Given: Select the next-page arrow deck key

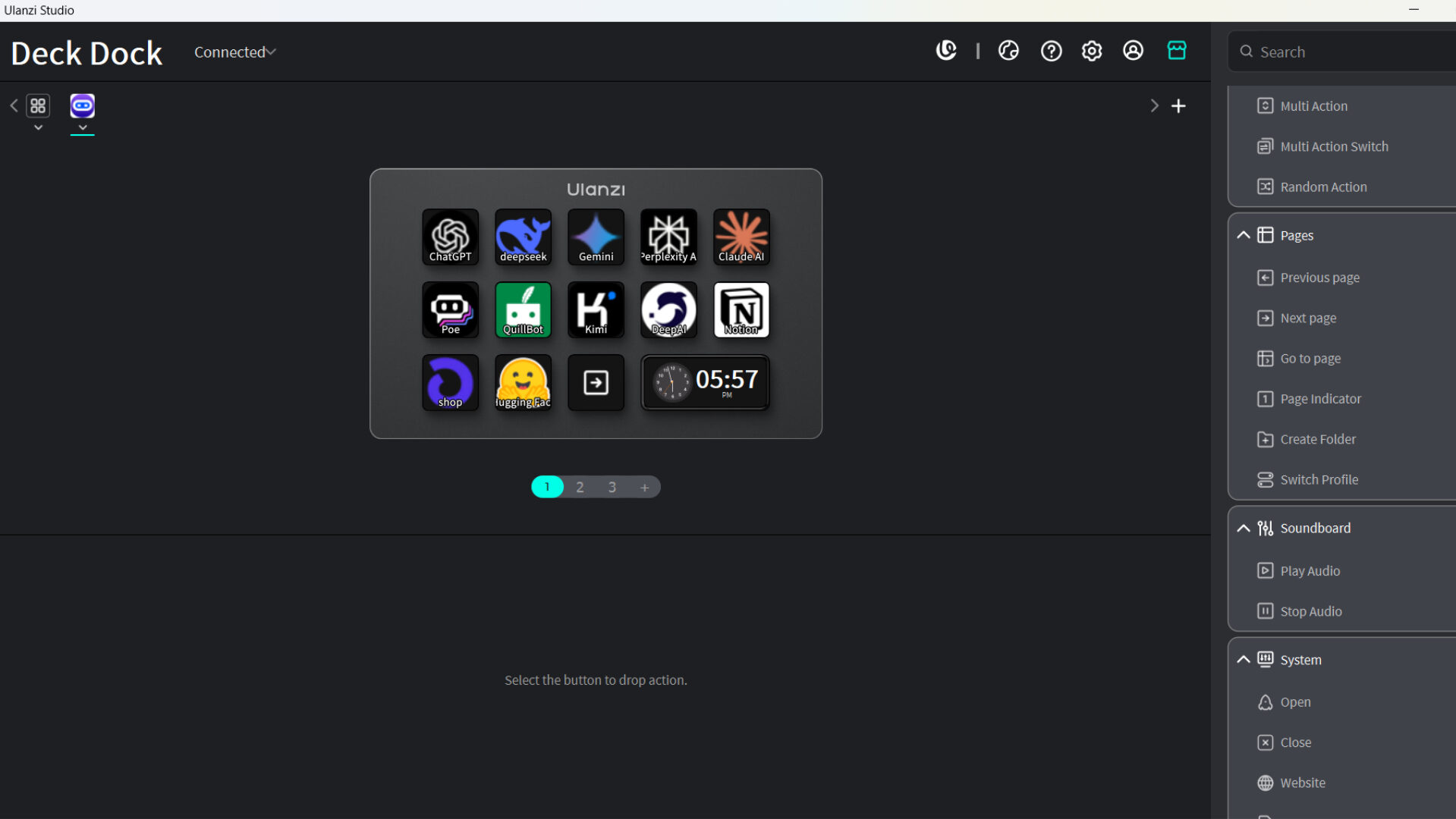Looking at the screenshot, I should pos(596,383).
